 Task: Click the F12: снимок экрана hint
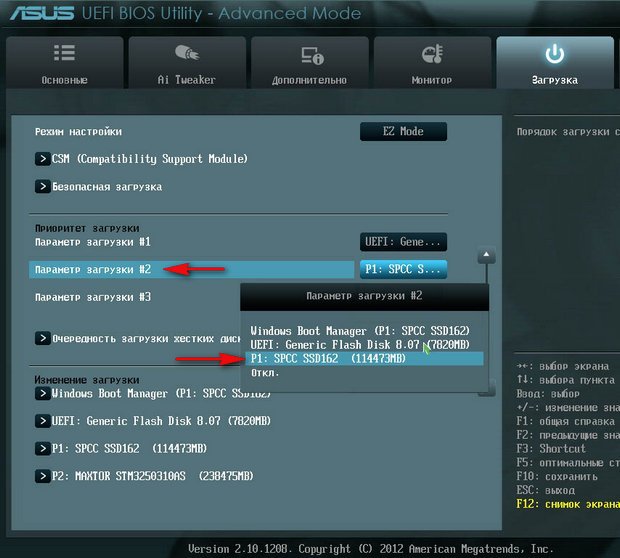pos(568,504)
